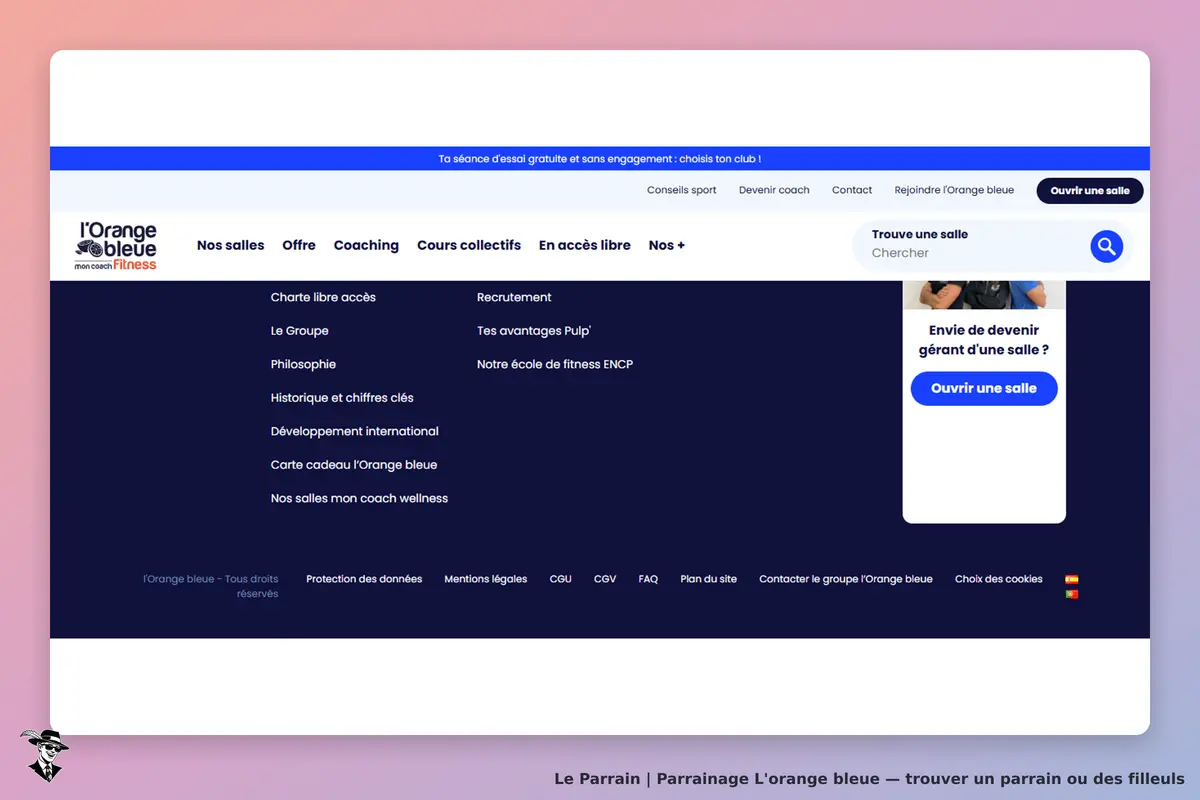Open Le Groupe footer link
This screenshot has height=800, width=1200.
tap(300, 331)
